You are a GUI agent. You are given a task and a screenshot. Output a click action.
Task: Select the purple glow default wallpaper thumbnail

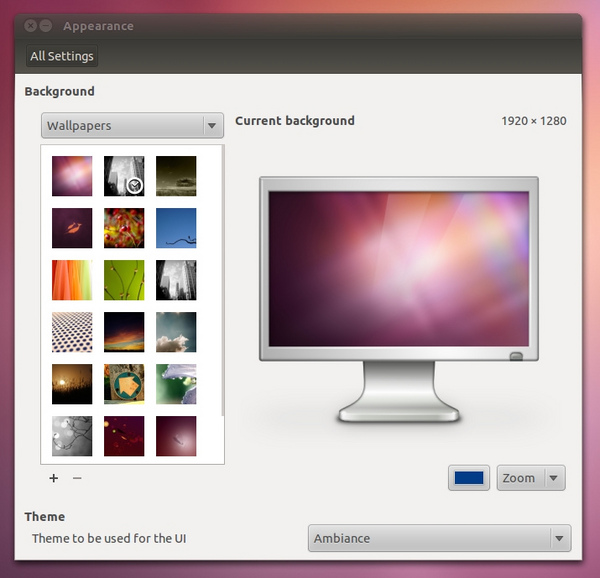pyautogui.click(x=72, y=176)
